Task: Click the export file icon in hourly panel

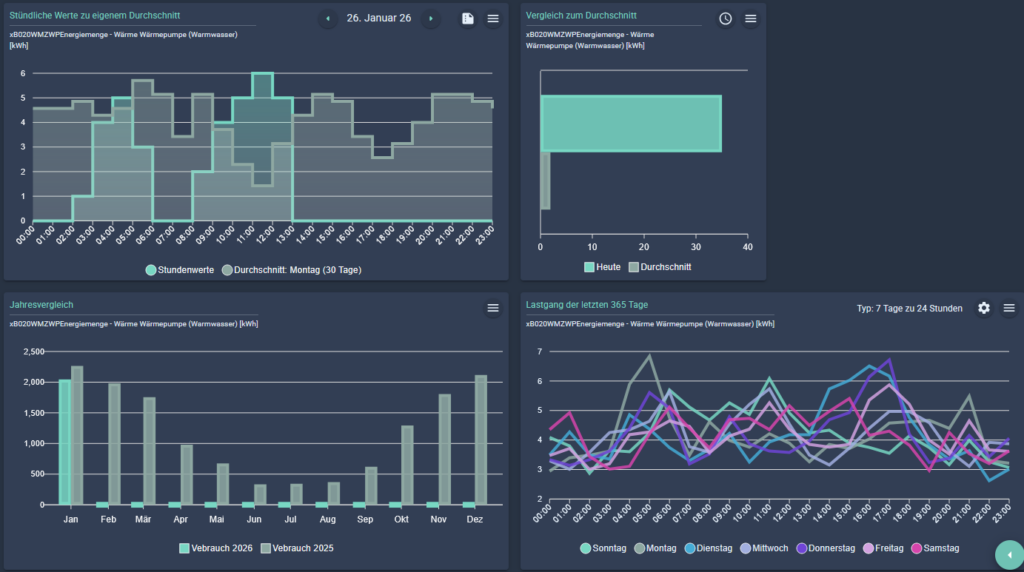Action: coord(467,19)
